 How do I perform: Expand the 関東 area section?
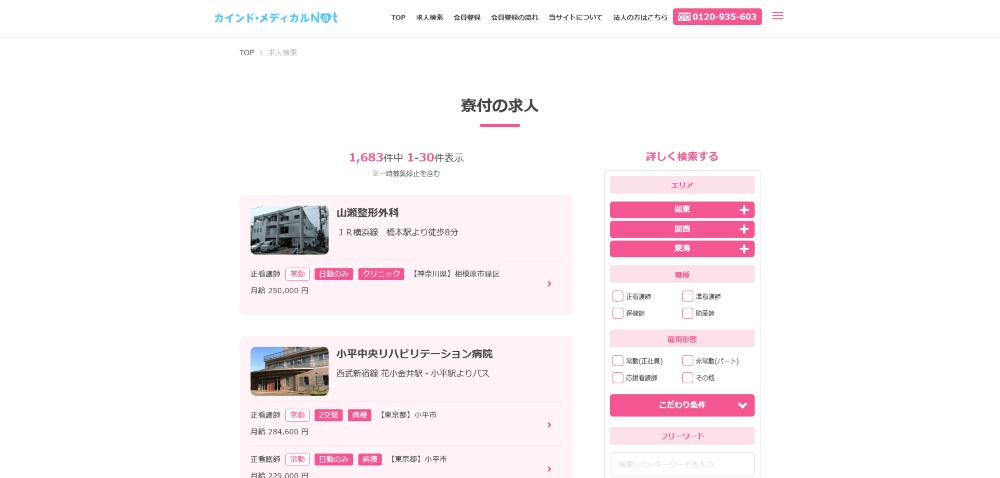coord(682,210)
